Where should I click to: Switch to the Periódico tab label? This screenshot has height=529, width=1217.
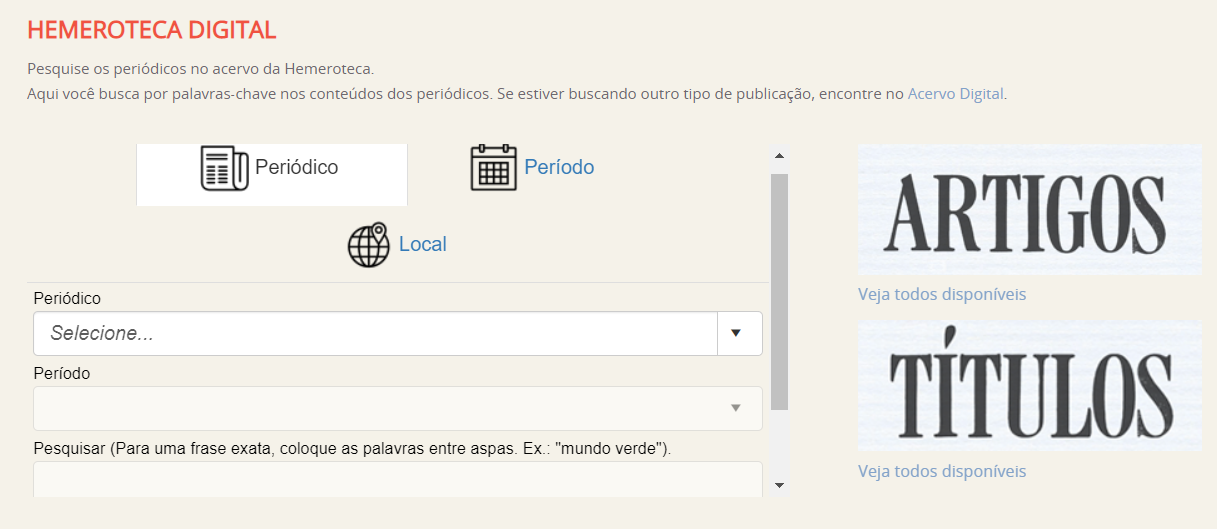[x=297, y=168]
